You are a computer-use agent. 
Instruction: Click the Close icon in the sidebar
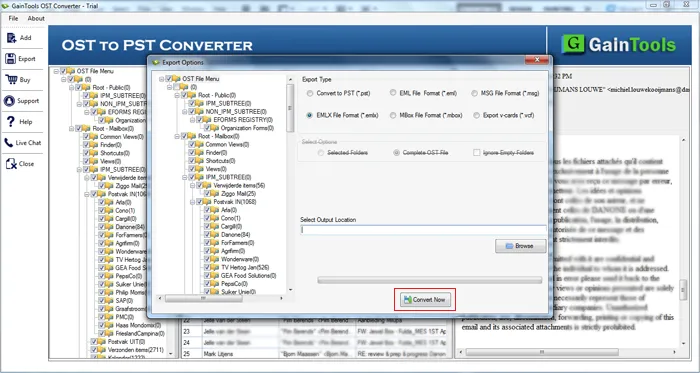coord(11,164)
